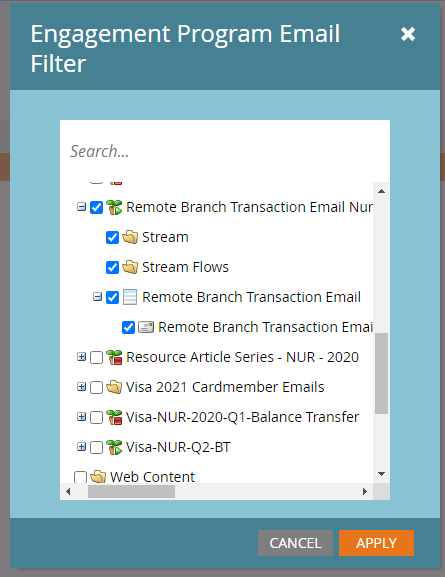
Task: Click the Apply button
Action: pos(376,543)
